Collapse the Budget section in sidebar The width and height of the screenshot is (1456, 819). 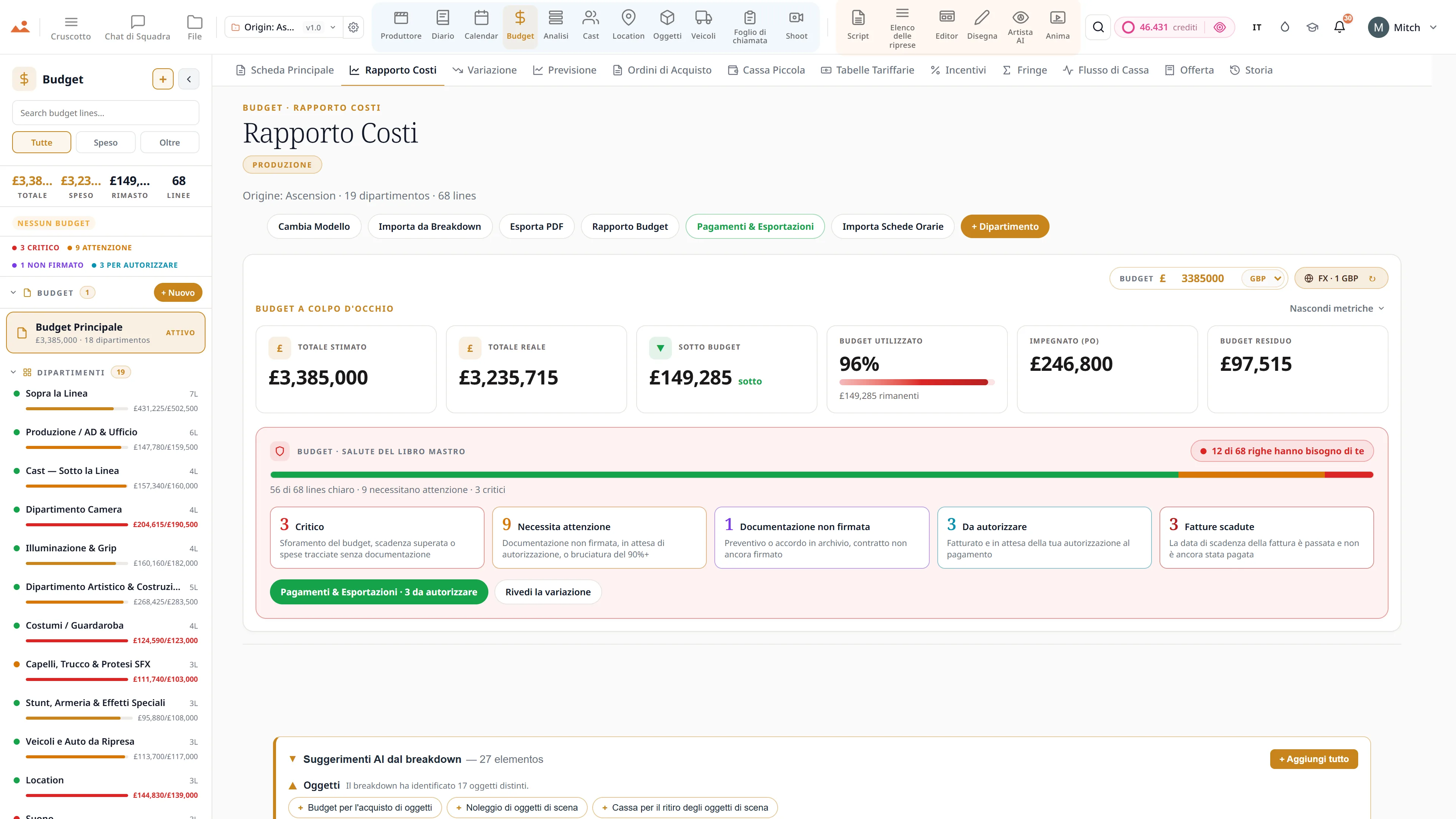pos(13,293)
